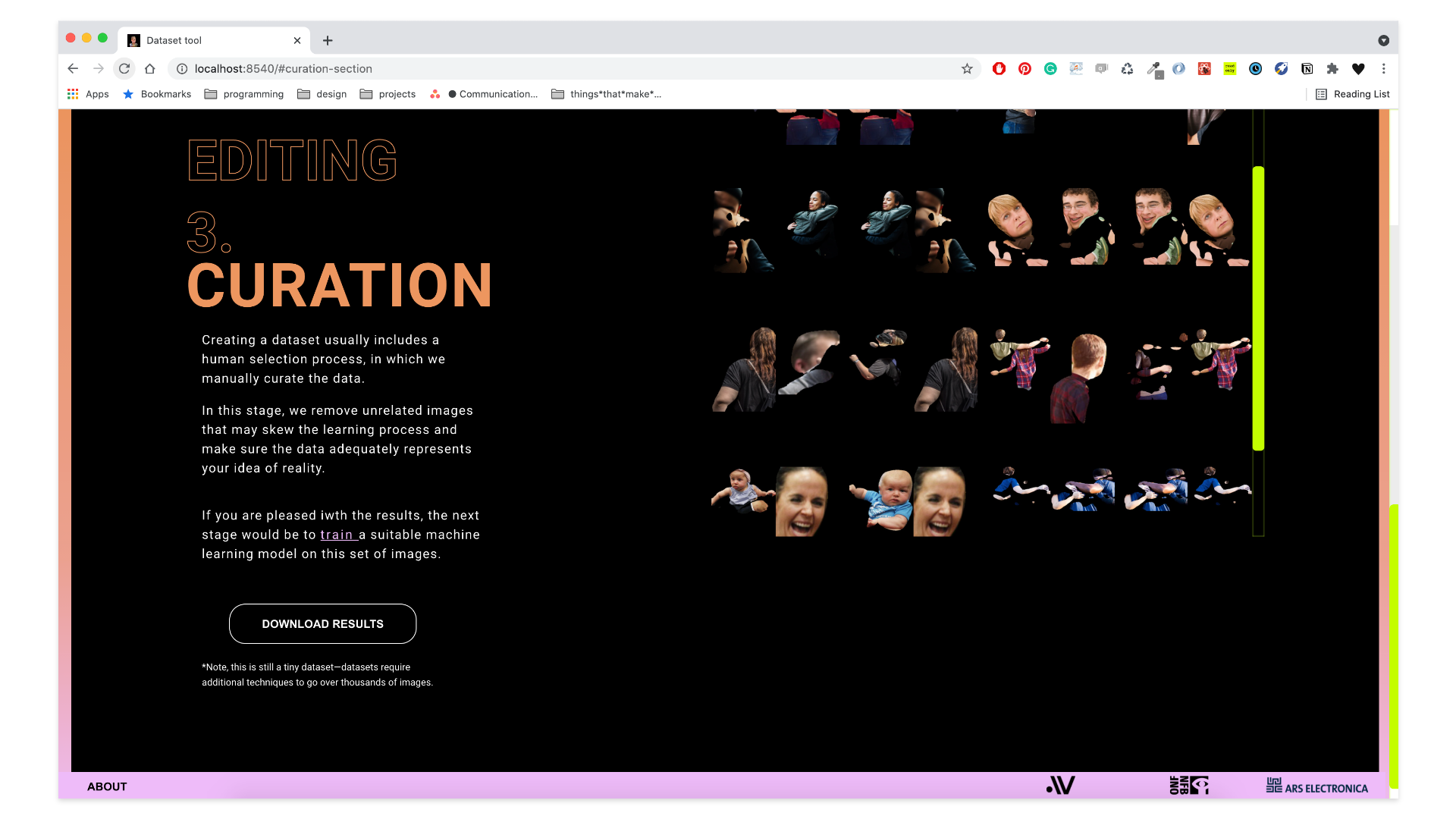Open the clock timer extension
Viewport: 1456px width, 819px height.
click(1255, 68)
